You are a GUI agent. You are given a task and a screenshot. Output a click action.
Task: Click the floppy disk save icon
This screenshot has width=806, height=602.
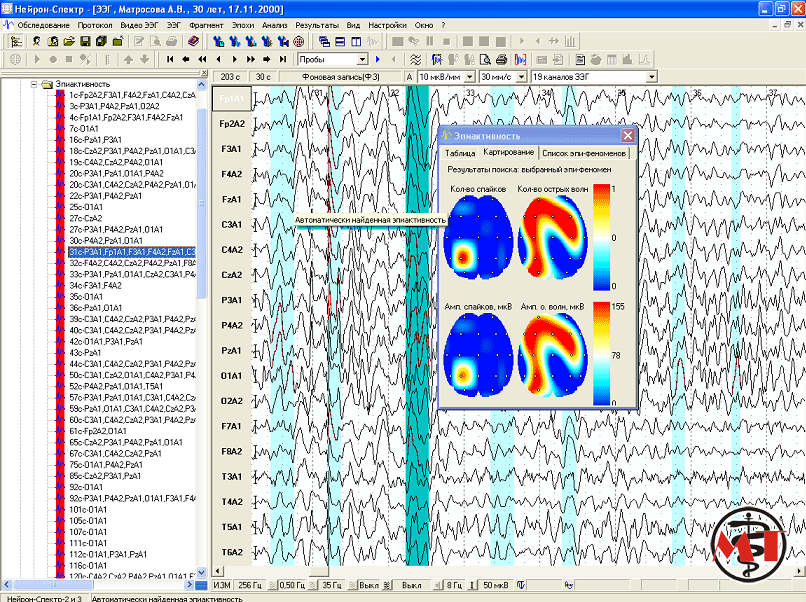(x=85, y=41)
